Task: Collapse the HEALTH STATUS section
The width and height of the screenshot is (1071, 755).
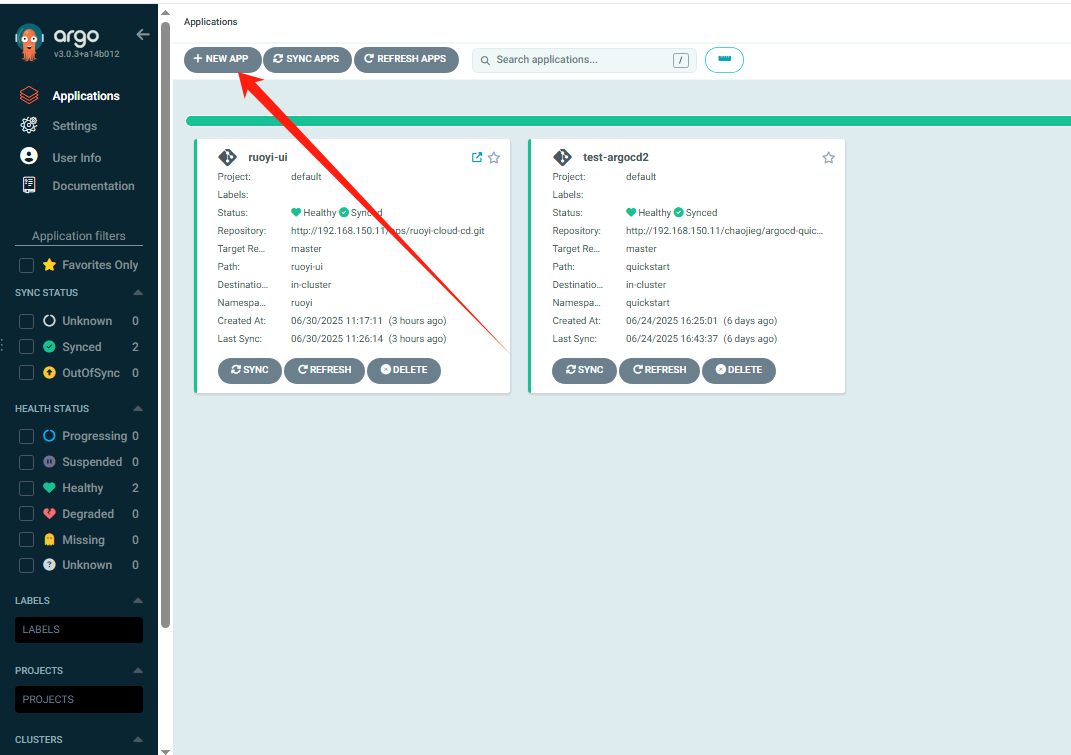Action: pos(138,409)
